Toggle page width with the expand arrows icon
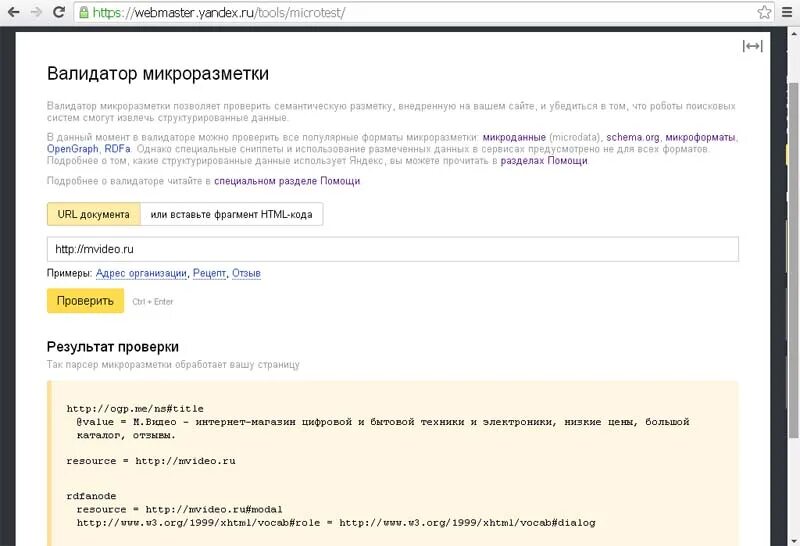Viewport: 800px width, 546px height. tap(753, 46)
